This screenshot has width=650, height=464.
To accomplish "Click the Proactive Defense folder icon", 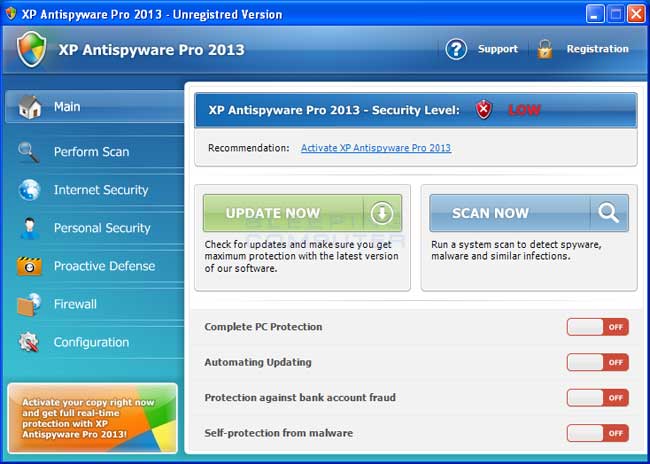I will click(x=29, y=266).
